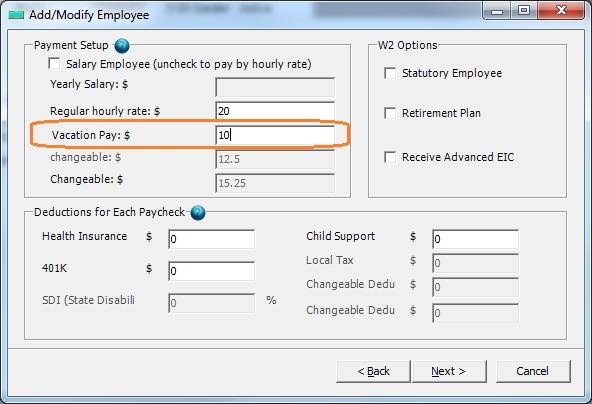Open the Deductions for Each Paycheck help icon
This screenshot has height=404, width=592.
198,213
